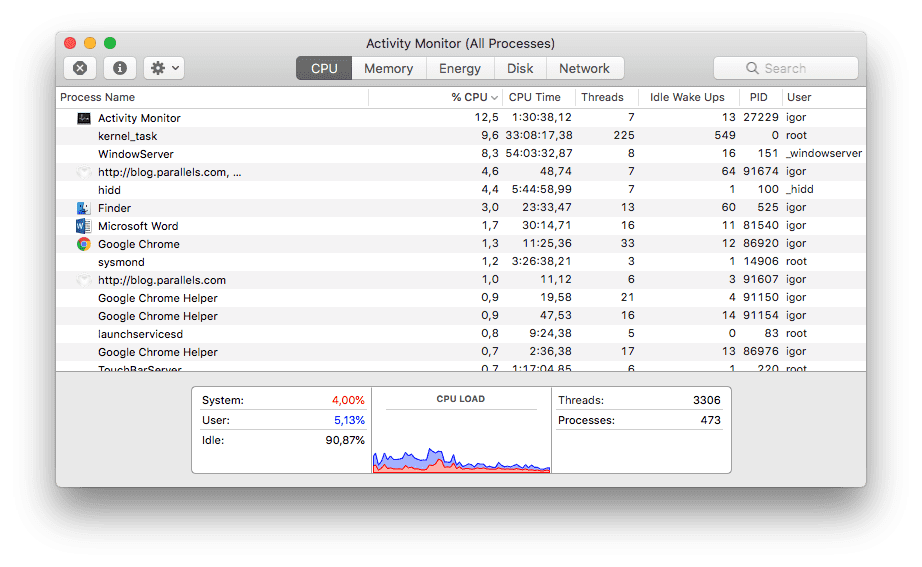Select the Activity Monitor process icon

click(x=84, y=118)
